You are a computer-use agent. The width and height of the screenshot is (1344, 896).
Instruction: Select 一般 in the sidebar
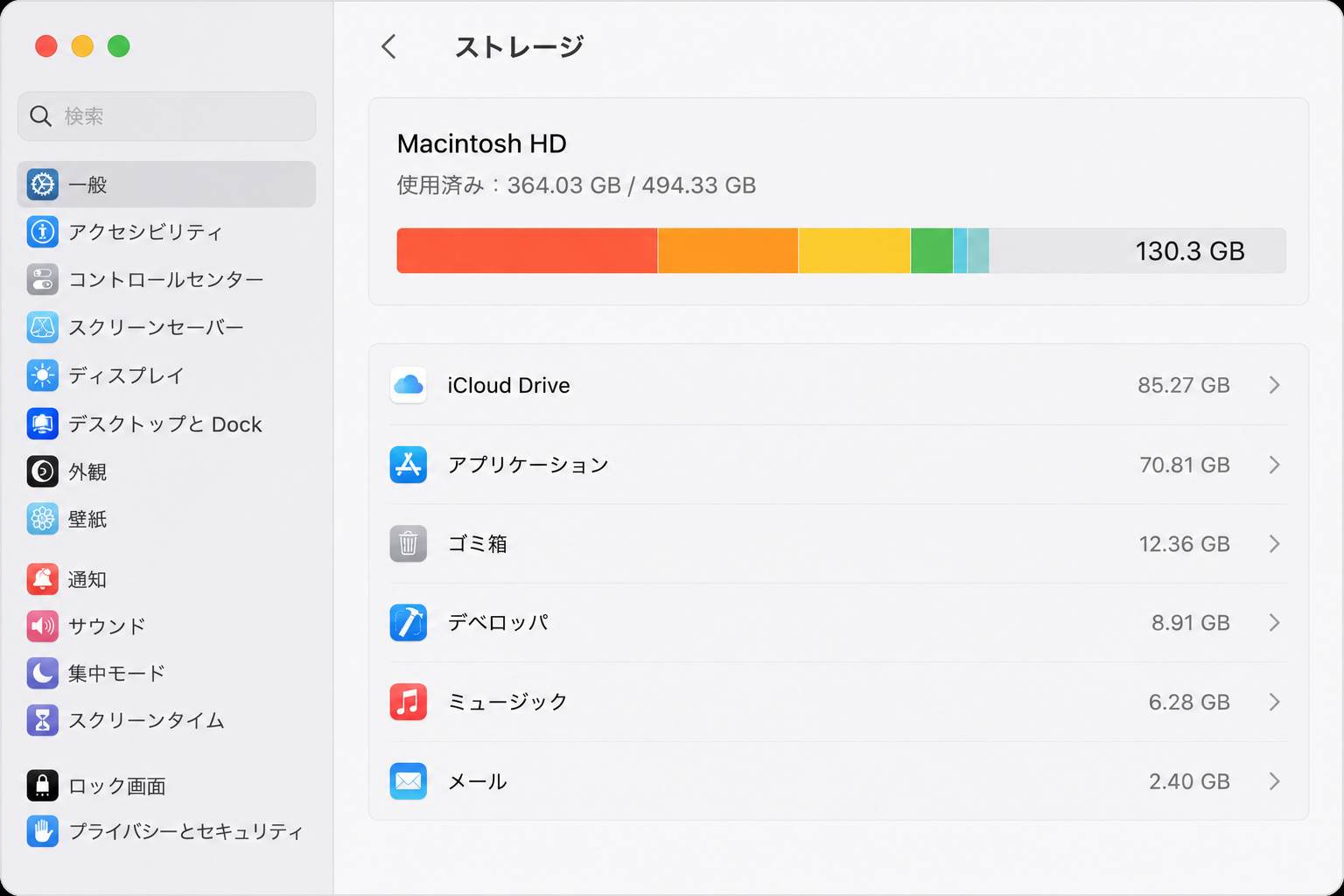166,185
